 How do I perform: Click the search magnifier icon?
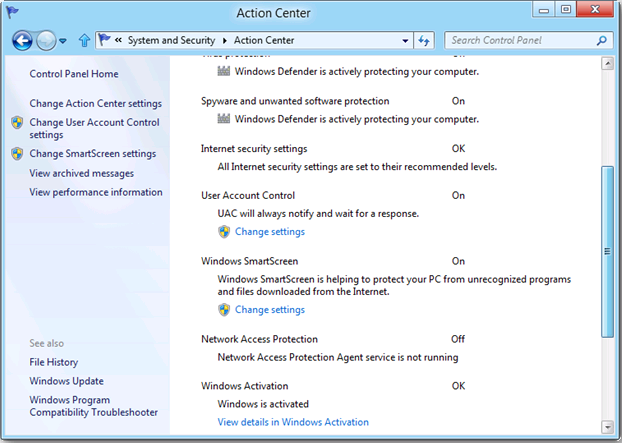click(x=602, y=40)
